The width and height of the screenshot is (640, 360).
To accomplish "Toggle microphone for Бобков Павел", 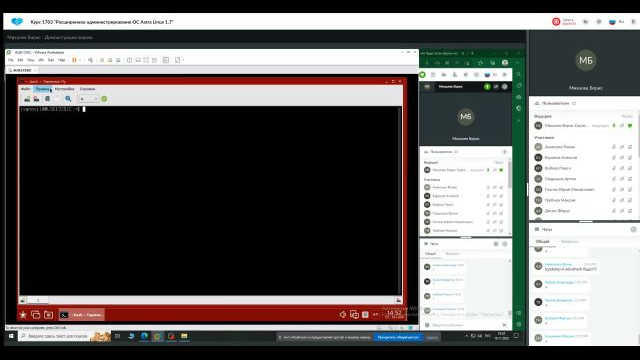I will 613,168.
